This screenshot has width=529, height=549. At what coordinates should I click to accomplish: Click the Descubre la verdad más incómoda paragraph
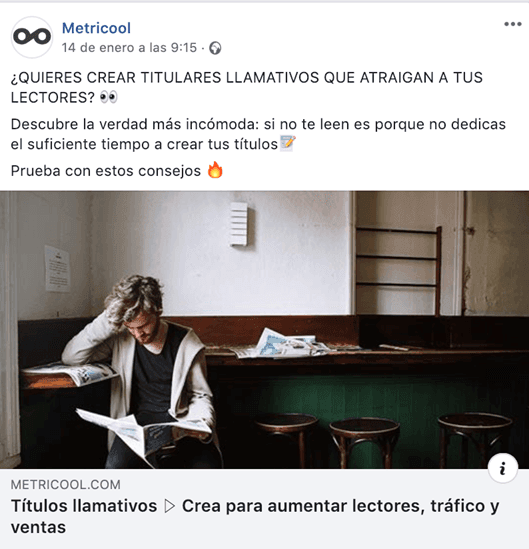pyautogui.click(x=258, y=134)
